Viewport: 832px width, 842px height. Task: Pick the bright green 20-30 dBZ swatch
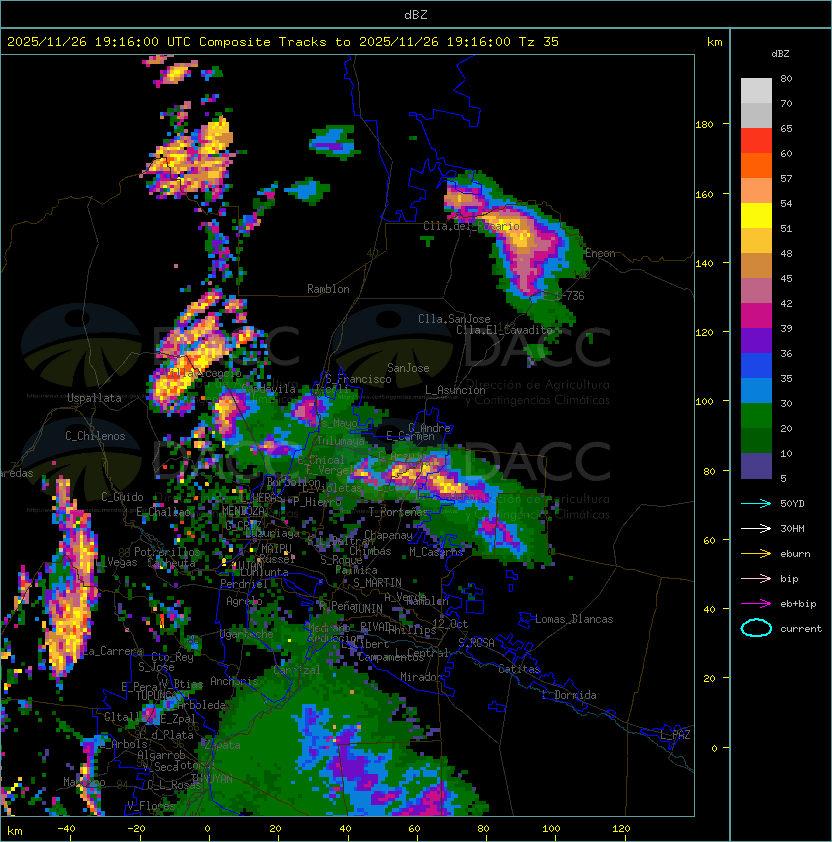coord(756,415)
